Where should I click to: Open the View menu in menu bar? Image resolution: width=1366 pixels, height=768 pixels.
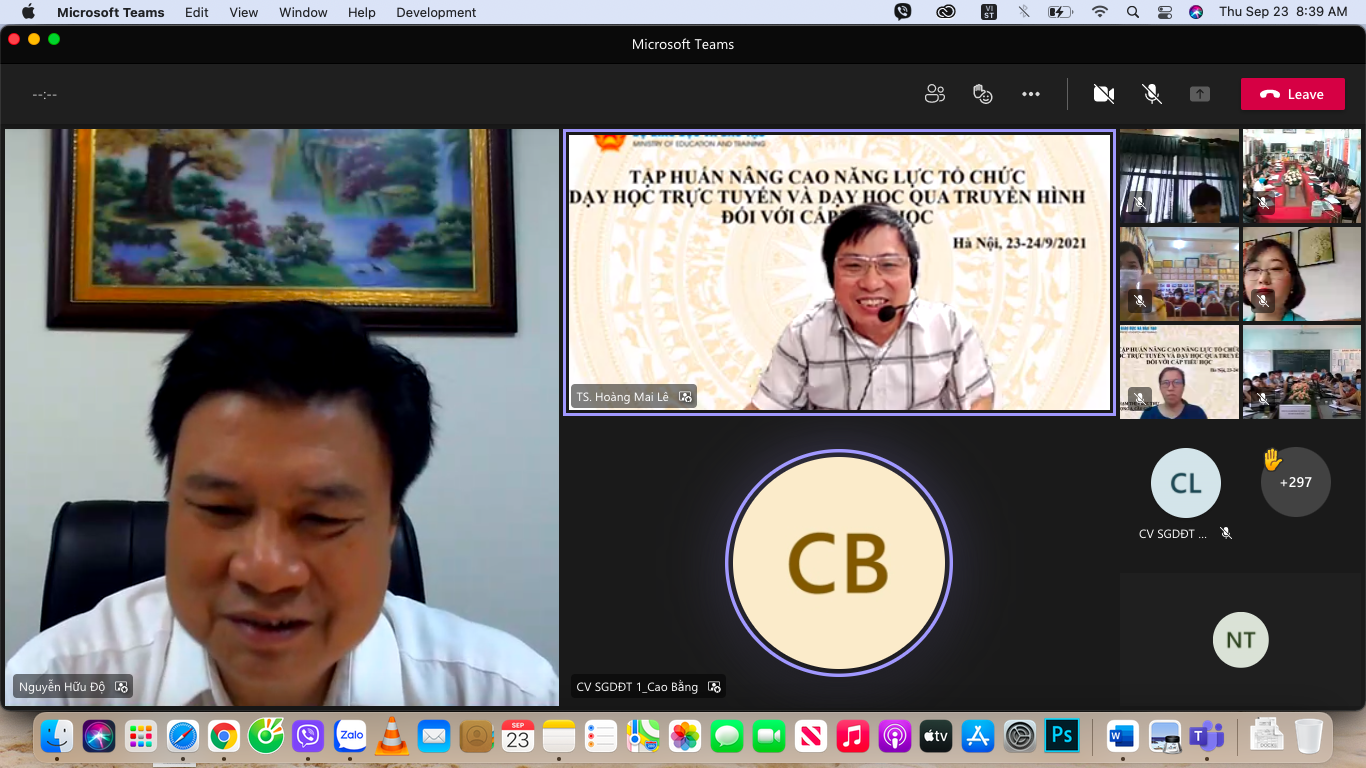coord(243,12)
